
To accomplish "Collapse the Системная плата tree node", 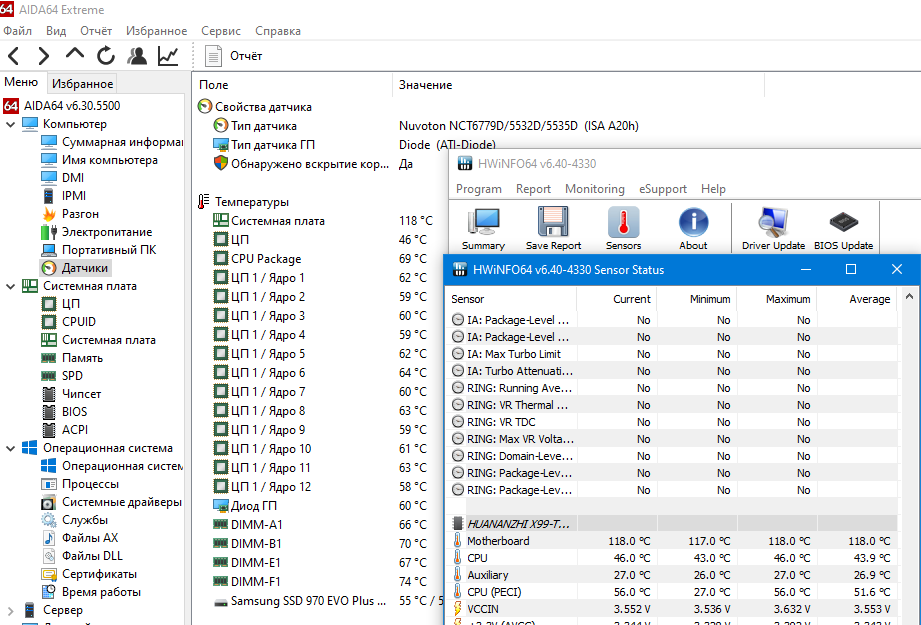I will pos(10,286).
